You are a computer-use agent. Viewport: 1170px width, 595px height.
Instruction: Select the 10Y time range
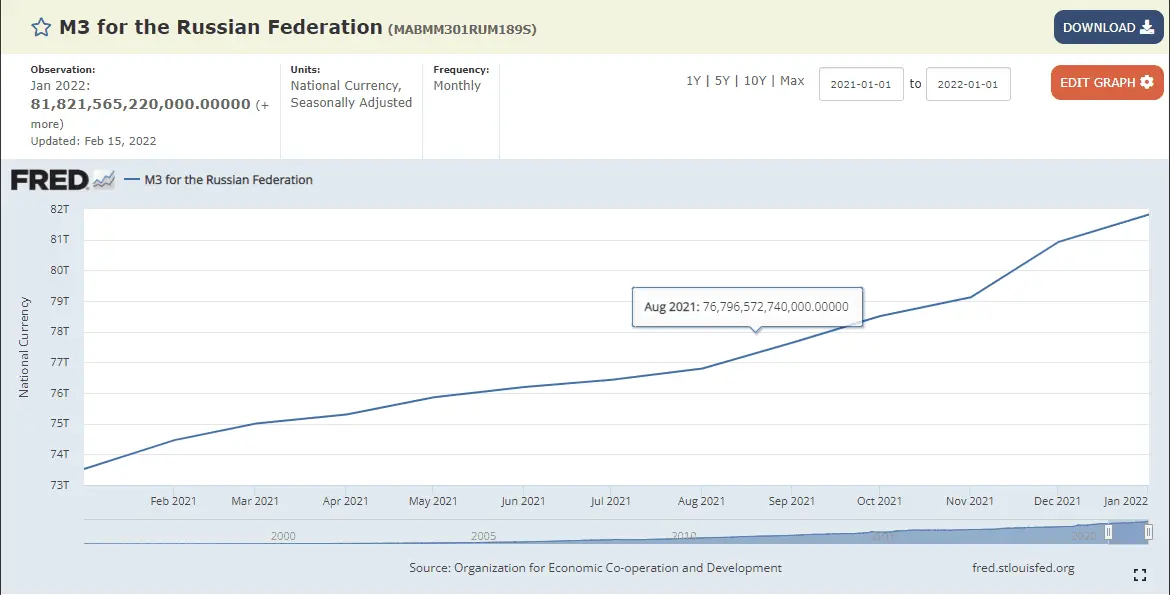[x=754, y=81]
